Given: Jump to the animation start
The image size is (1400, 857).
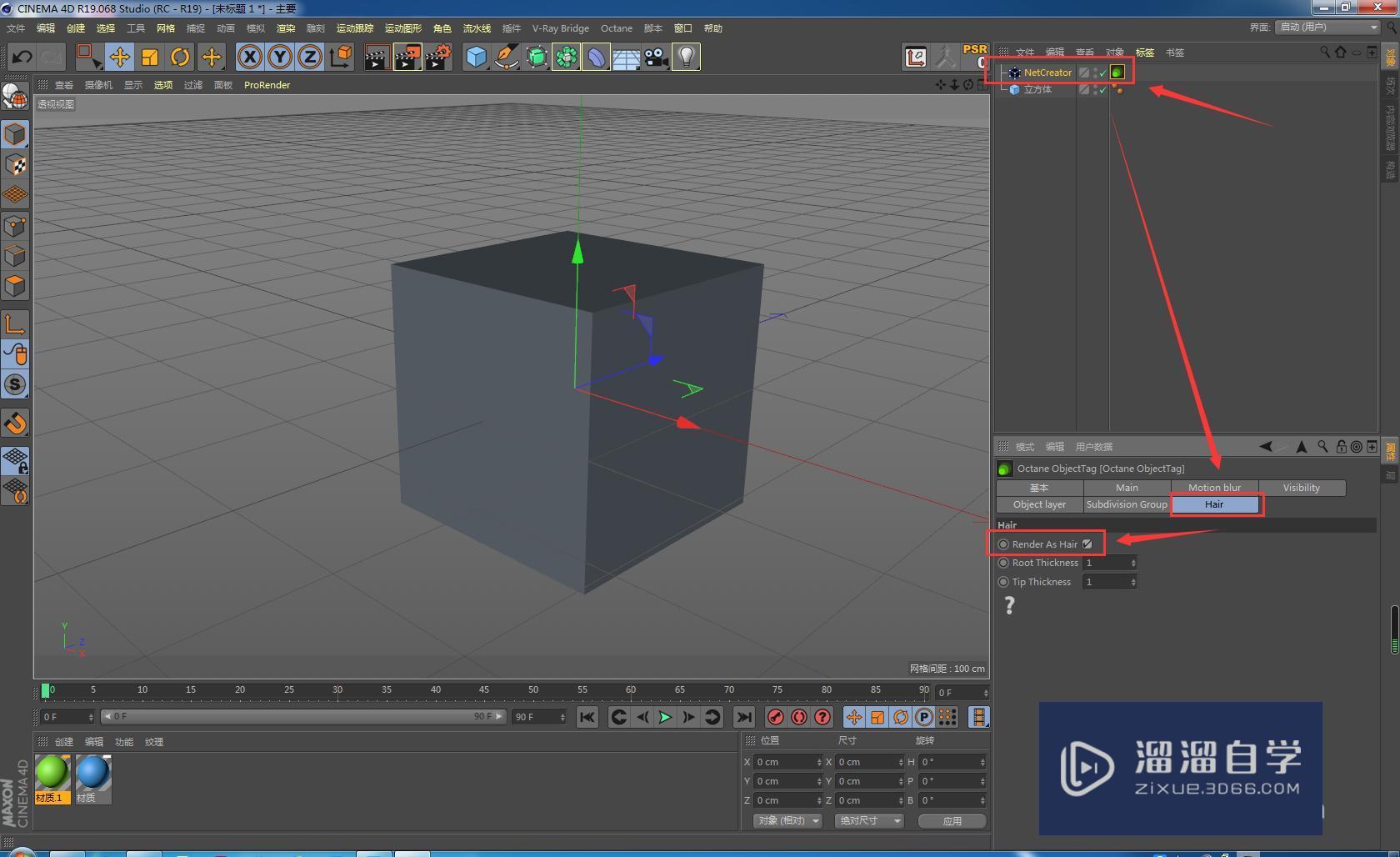Looking at the screenshot, I should coord(587,717).
